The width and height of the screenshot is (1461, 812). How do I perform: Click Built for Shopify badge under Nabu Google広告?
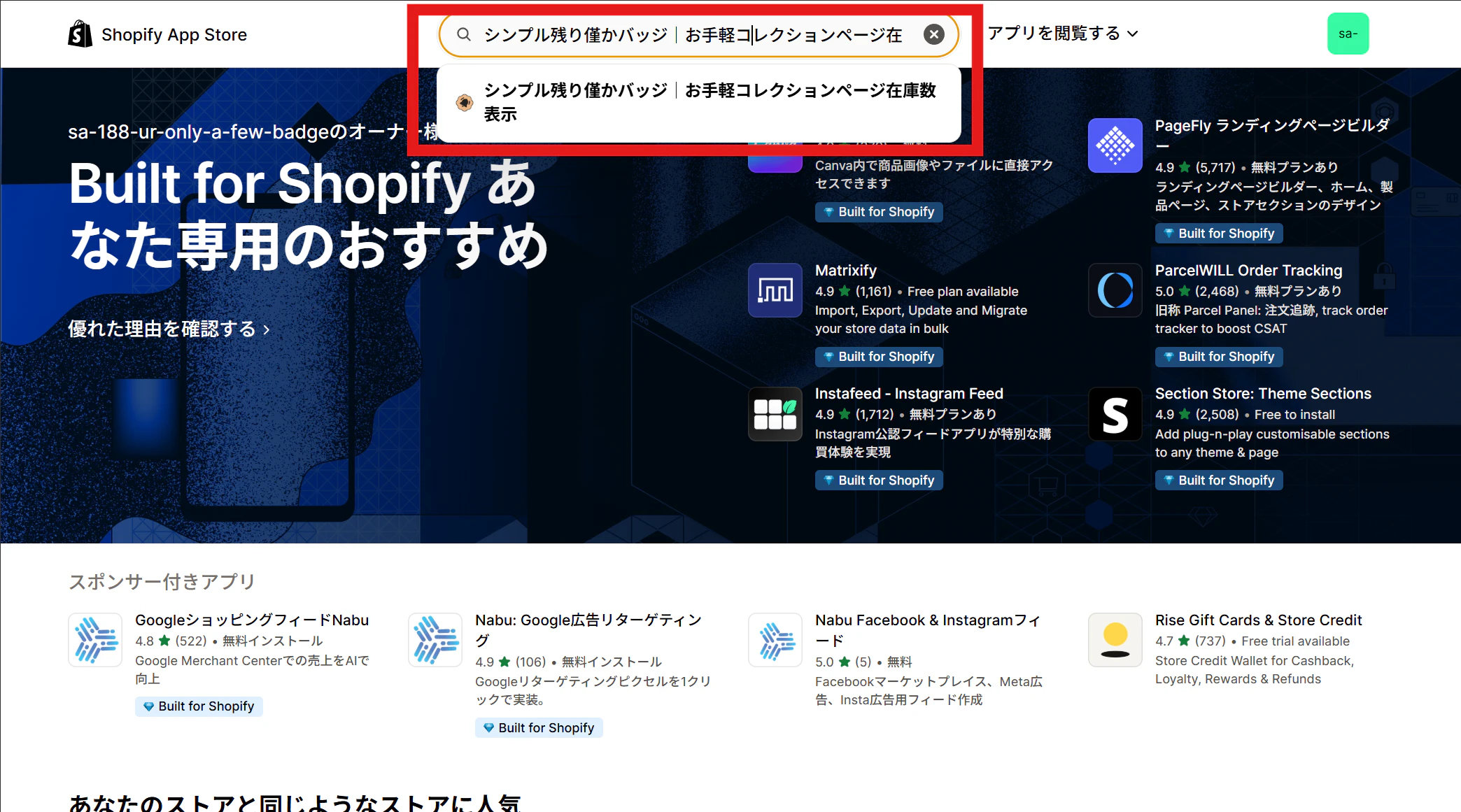tap(539, 728)
